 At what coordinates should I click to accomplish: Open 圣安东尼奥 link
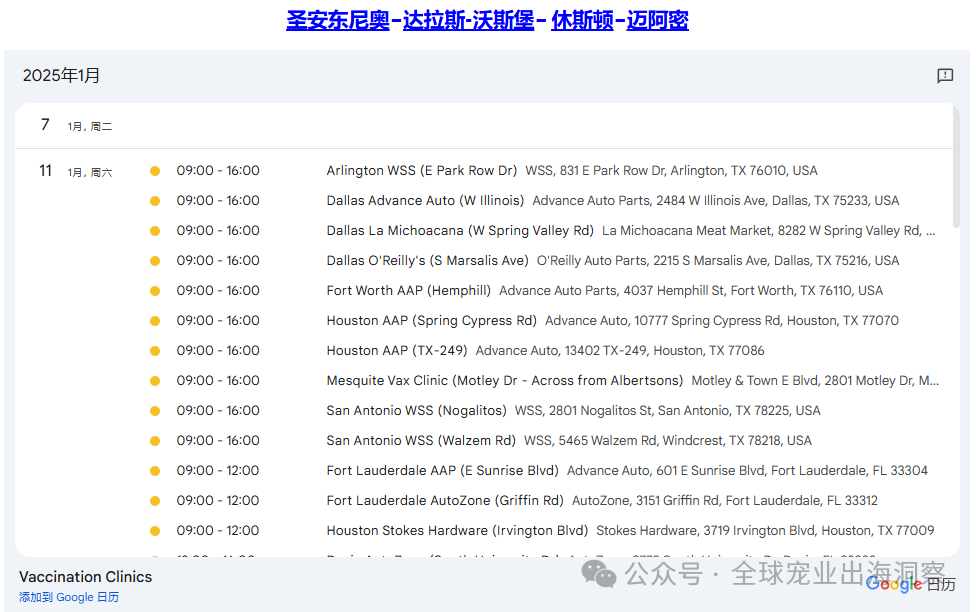[x=337, y=20]
